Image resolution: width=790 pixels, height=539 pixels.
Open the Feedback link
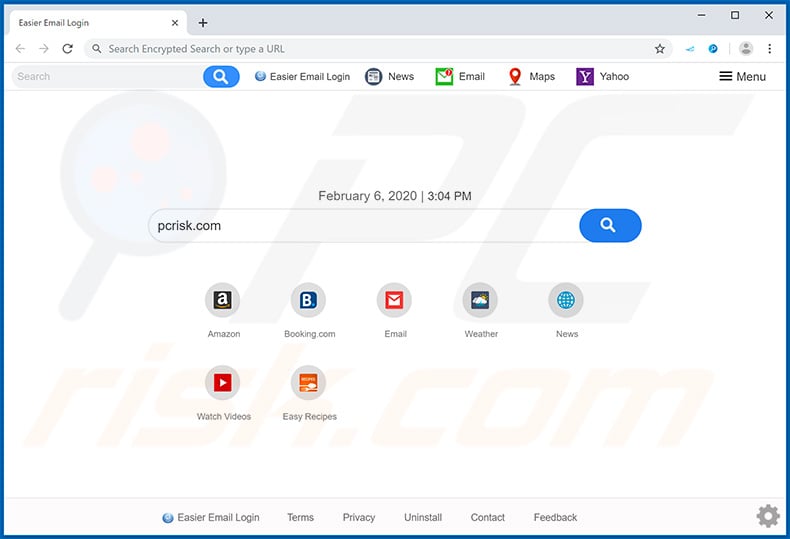(555, 517)
